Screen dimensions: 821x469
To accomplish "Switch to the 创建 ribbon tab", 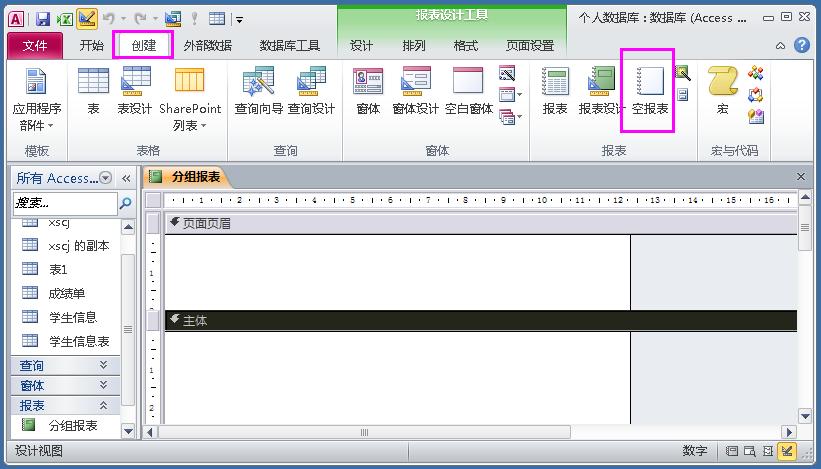I will [143, 46].
